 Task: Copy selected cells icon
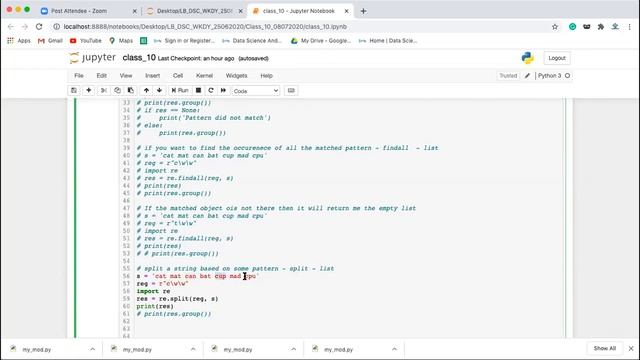tap(117, 90)
